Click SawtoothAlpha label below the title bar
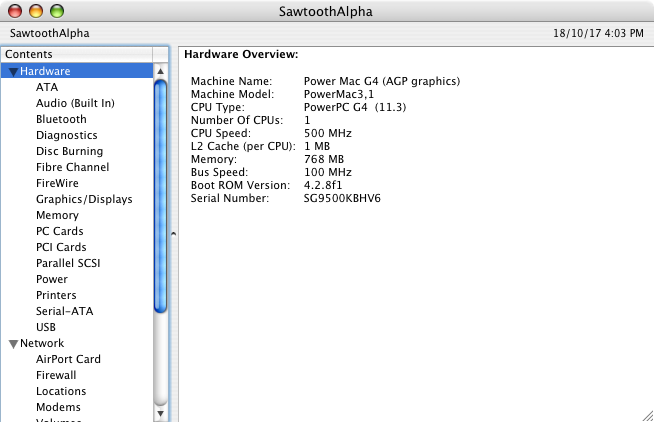This screenshot has height=422, width=654. pyautogui.click(x=50, y=33)
